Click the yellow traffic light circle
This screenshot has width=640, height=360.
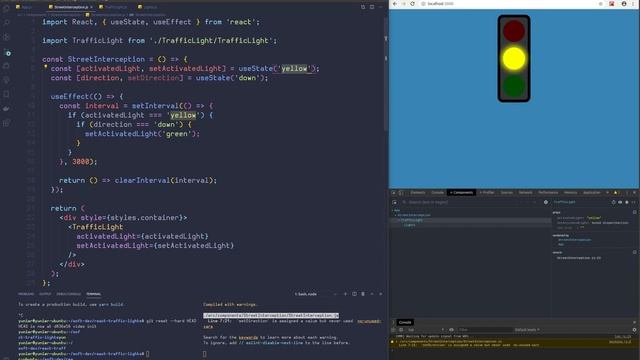click(x=514, y=58)
